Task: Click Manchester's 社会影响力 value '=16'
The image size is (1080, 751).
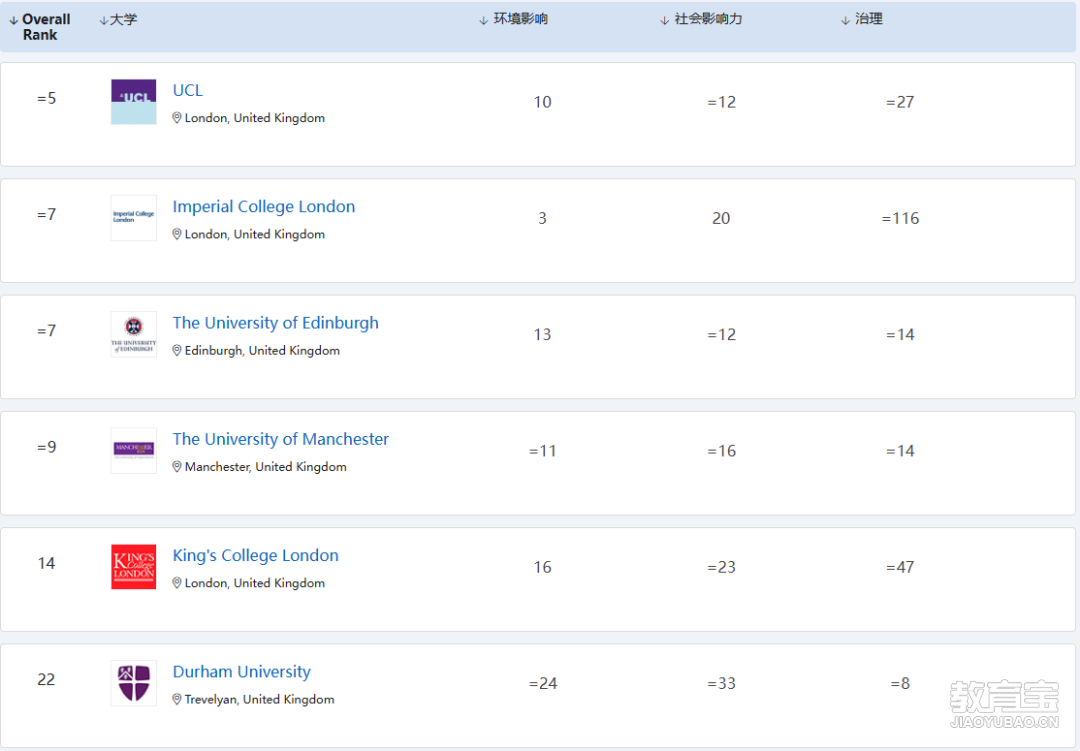Action: tap(721, 451)
